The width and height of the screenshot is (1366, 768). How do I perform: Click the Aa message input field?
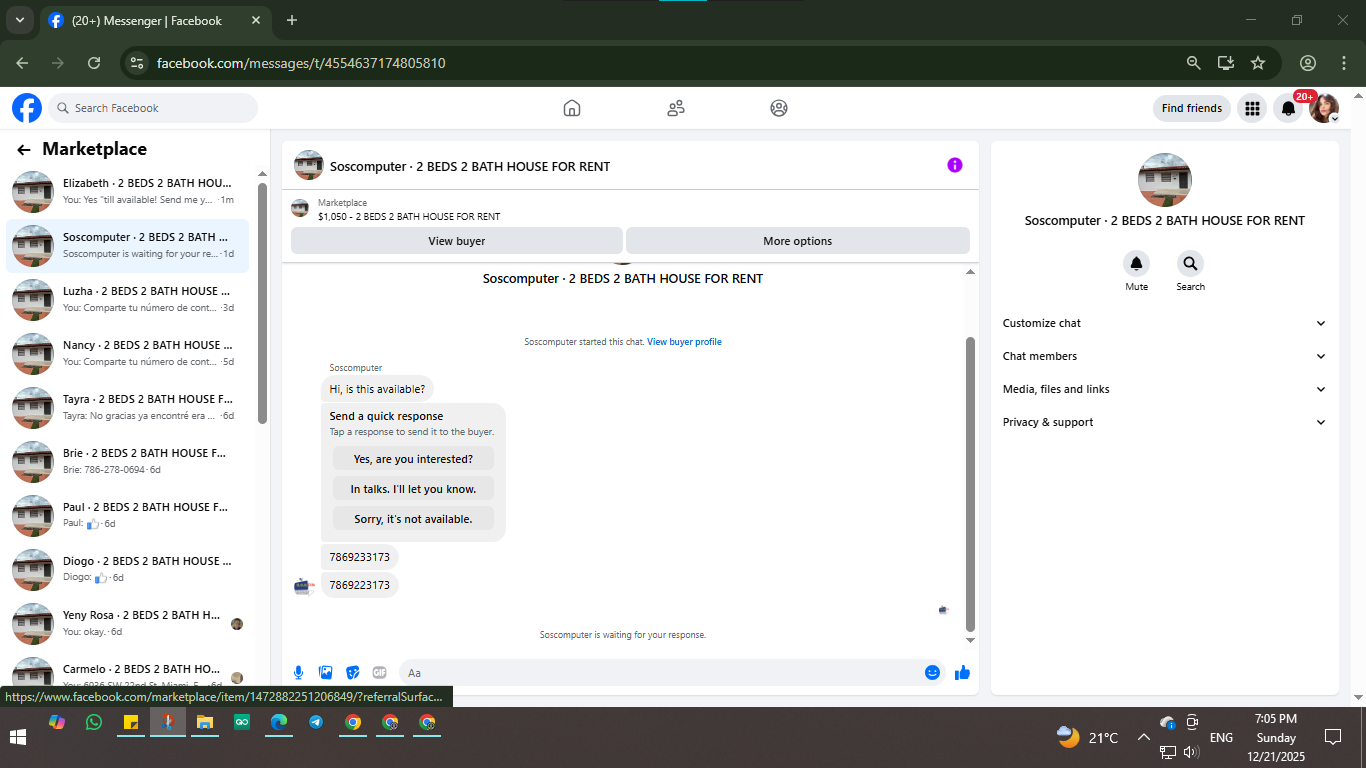pyautogui.click(x=660, y=673)
